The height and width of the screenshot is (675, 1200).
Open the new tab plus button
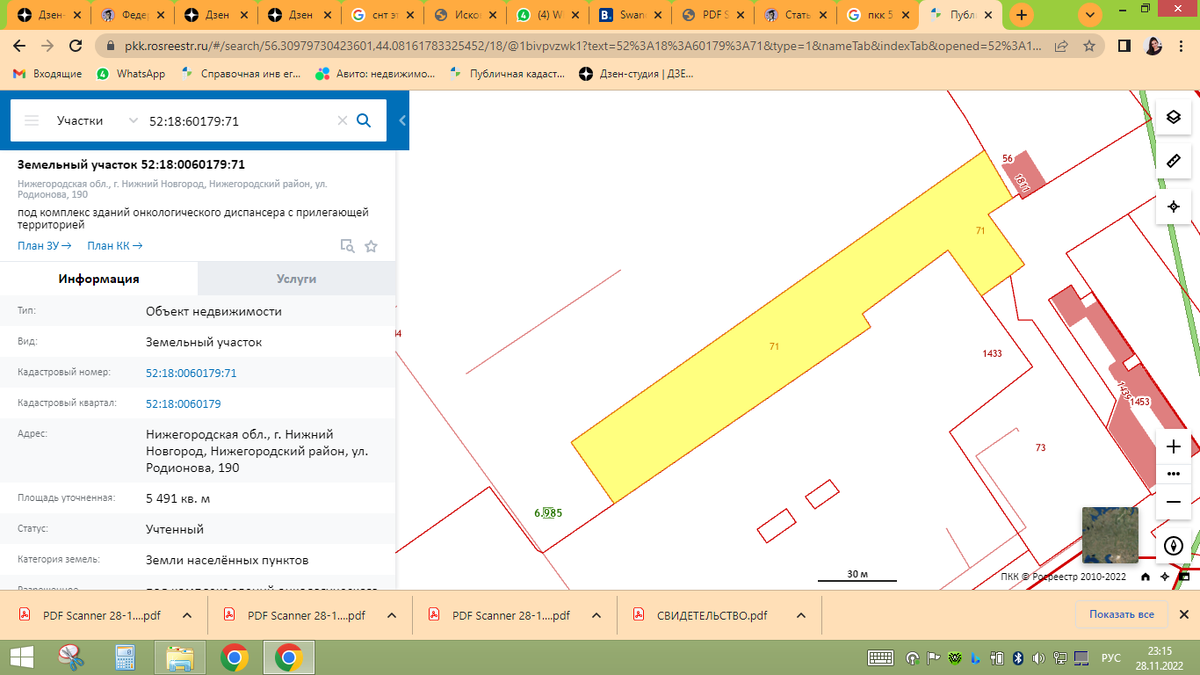coord(1021,16)
